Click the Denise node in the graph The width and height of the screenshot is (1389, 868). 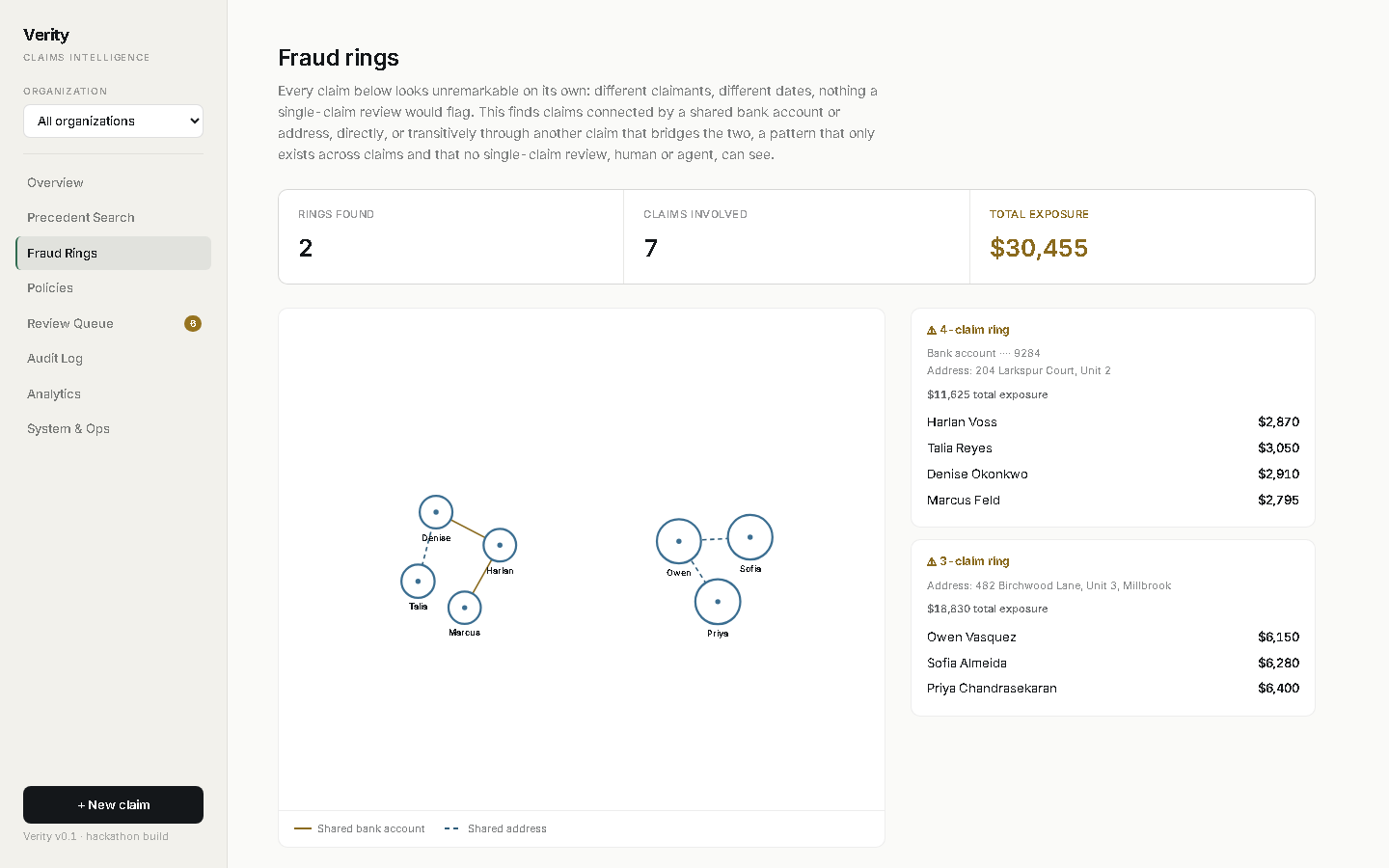tap(436, 512)
